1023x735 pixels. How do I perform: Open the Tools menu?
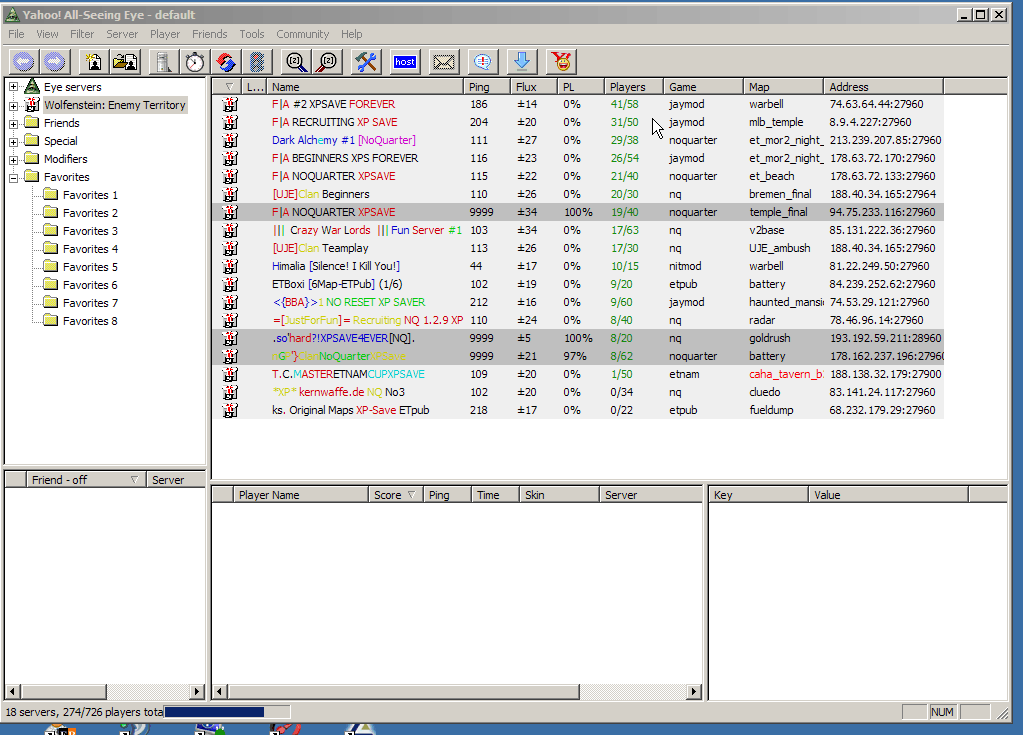pos(252,34)
